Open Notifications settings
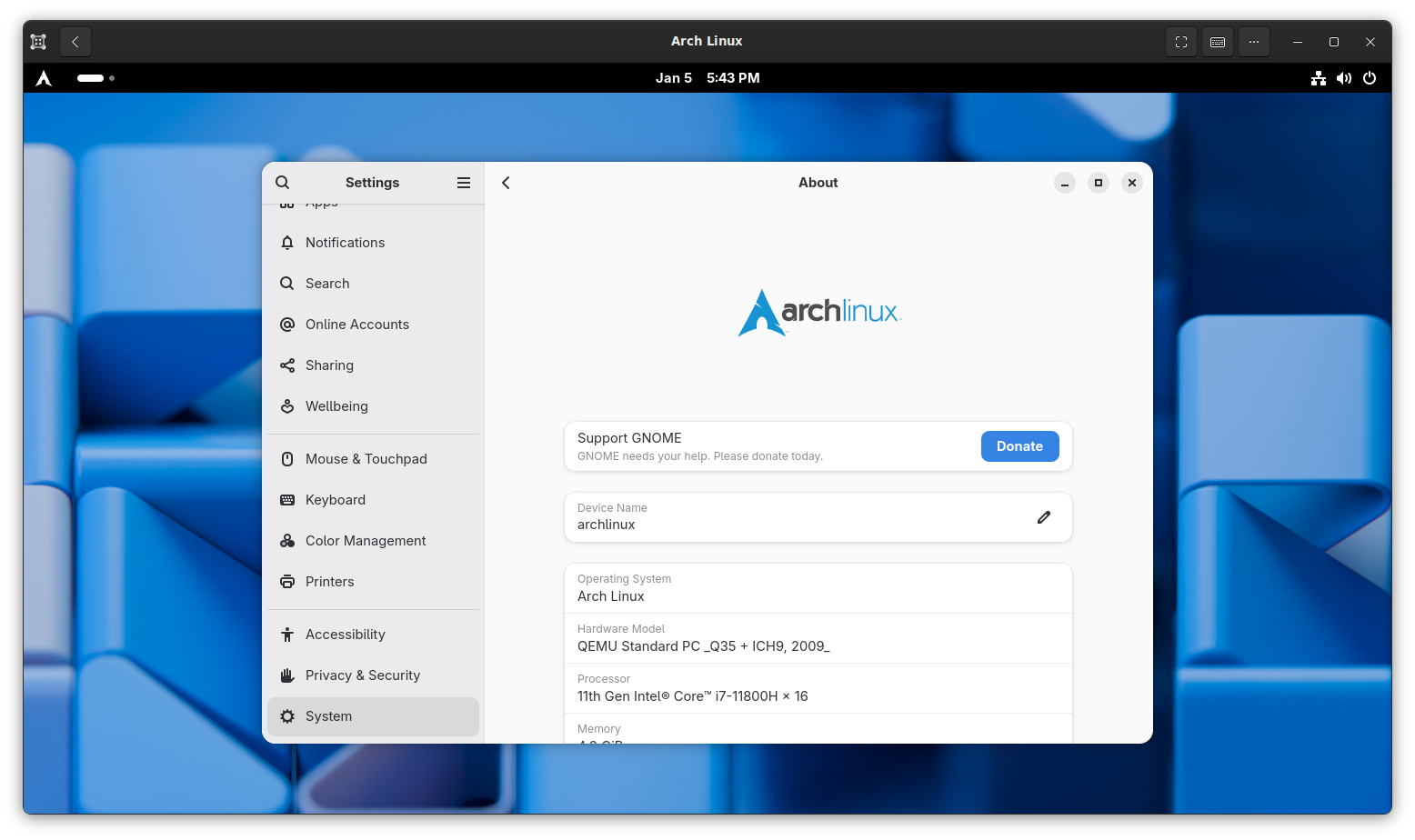1415x840 pixels. point(345,243)
